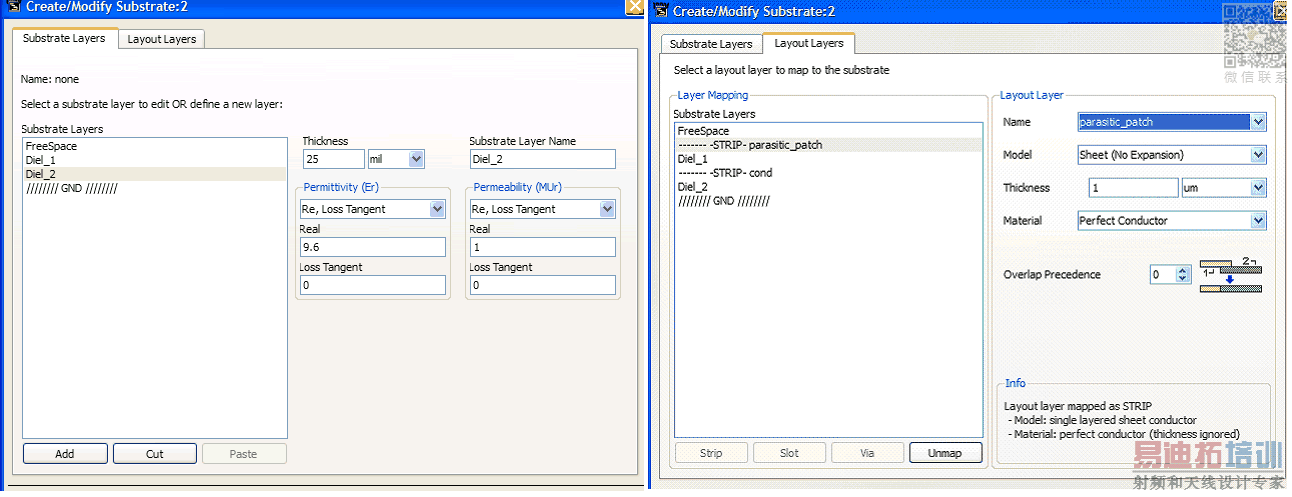
Task: Select STRIP parasitic_patch row in layer mapping
Action: coord(829,145)
